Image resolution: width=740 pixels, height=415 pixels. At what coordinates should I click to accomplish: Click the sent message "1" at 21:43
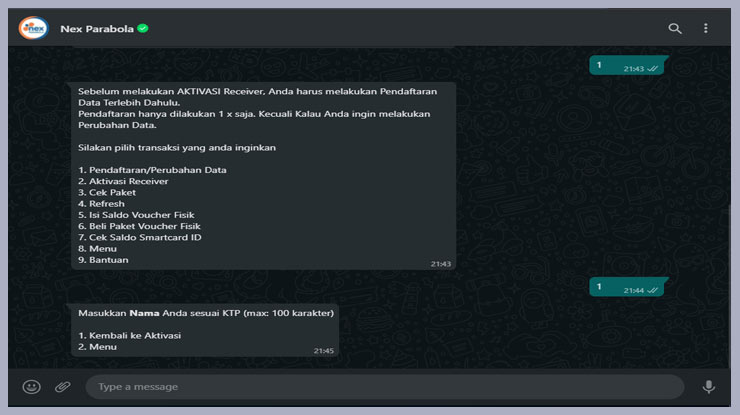click(x=627, y=65)
